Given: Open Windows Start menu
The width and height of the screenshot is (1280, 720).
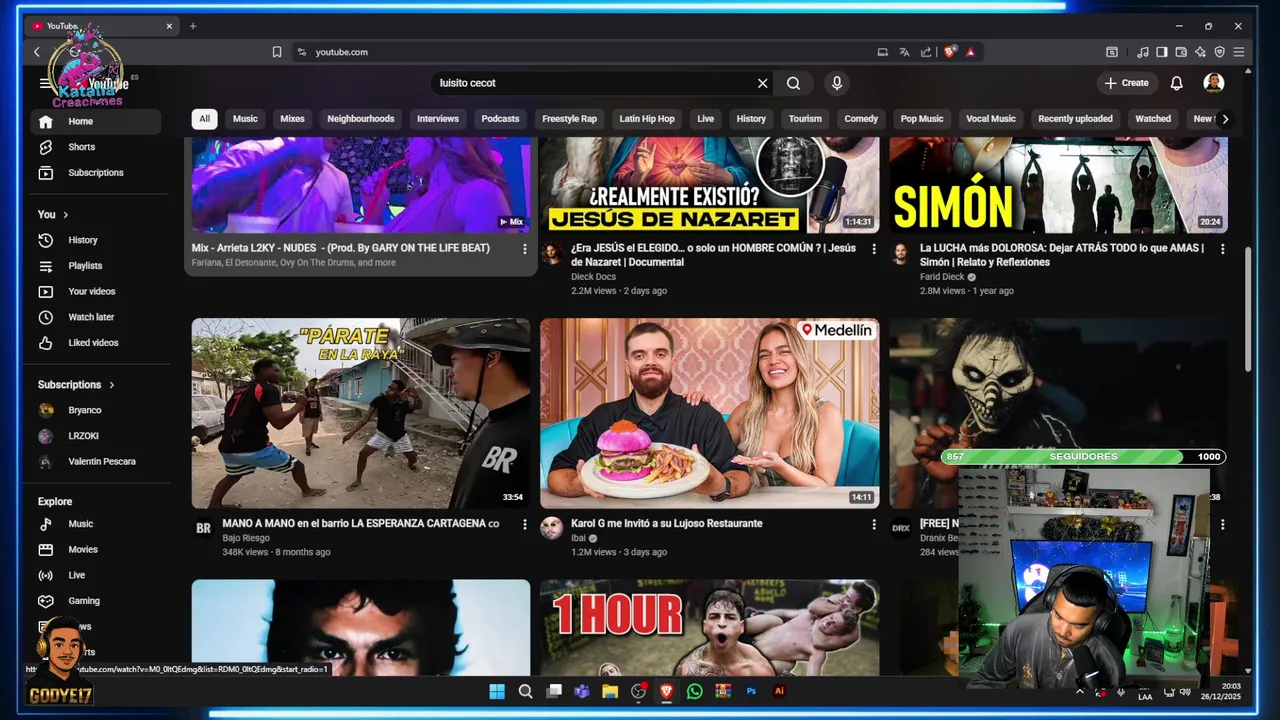Looking at the screenshot, I should click(497, 691).
